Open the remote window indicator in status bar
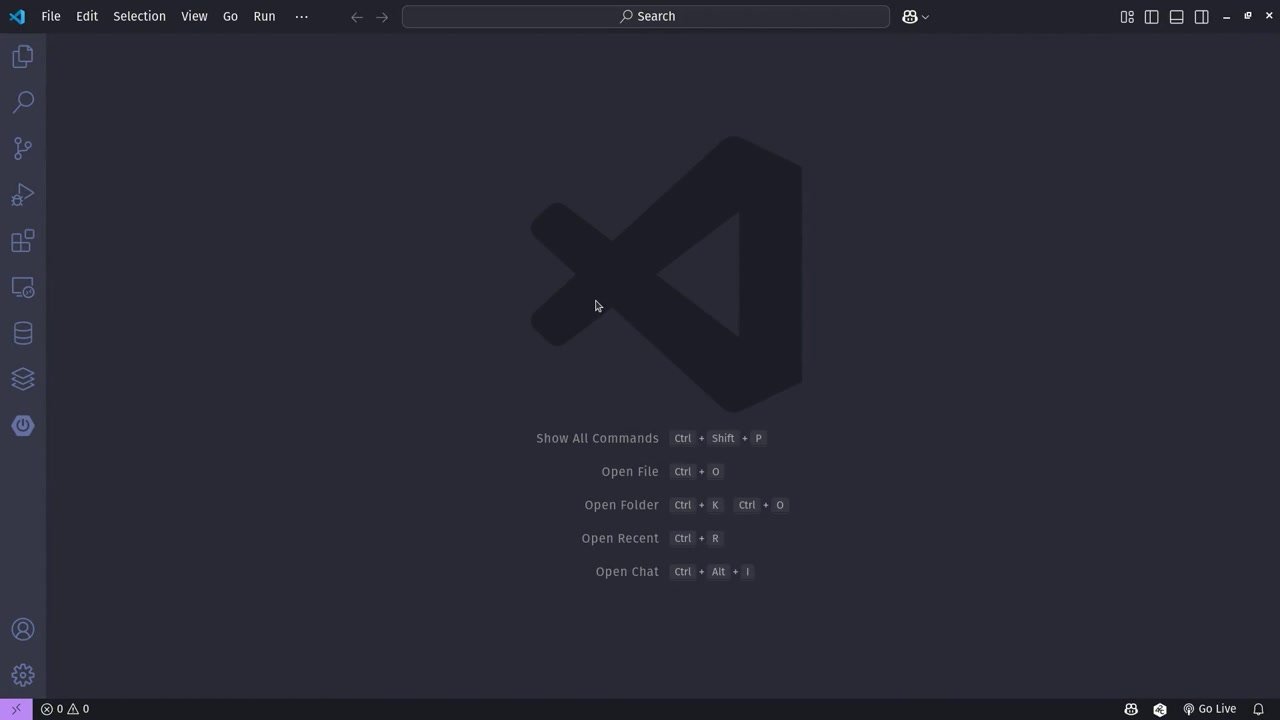The height and width of the screenshot is (720, 1280). coord(16,709)
